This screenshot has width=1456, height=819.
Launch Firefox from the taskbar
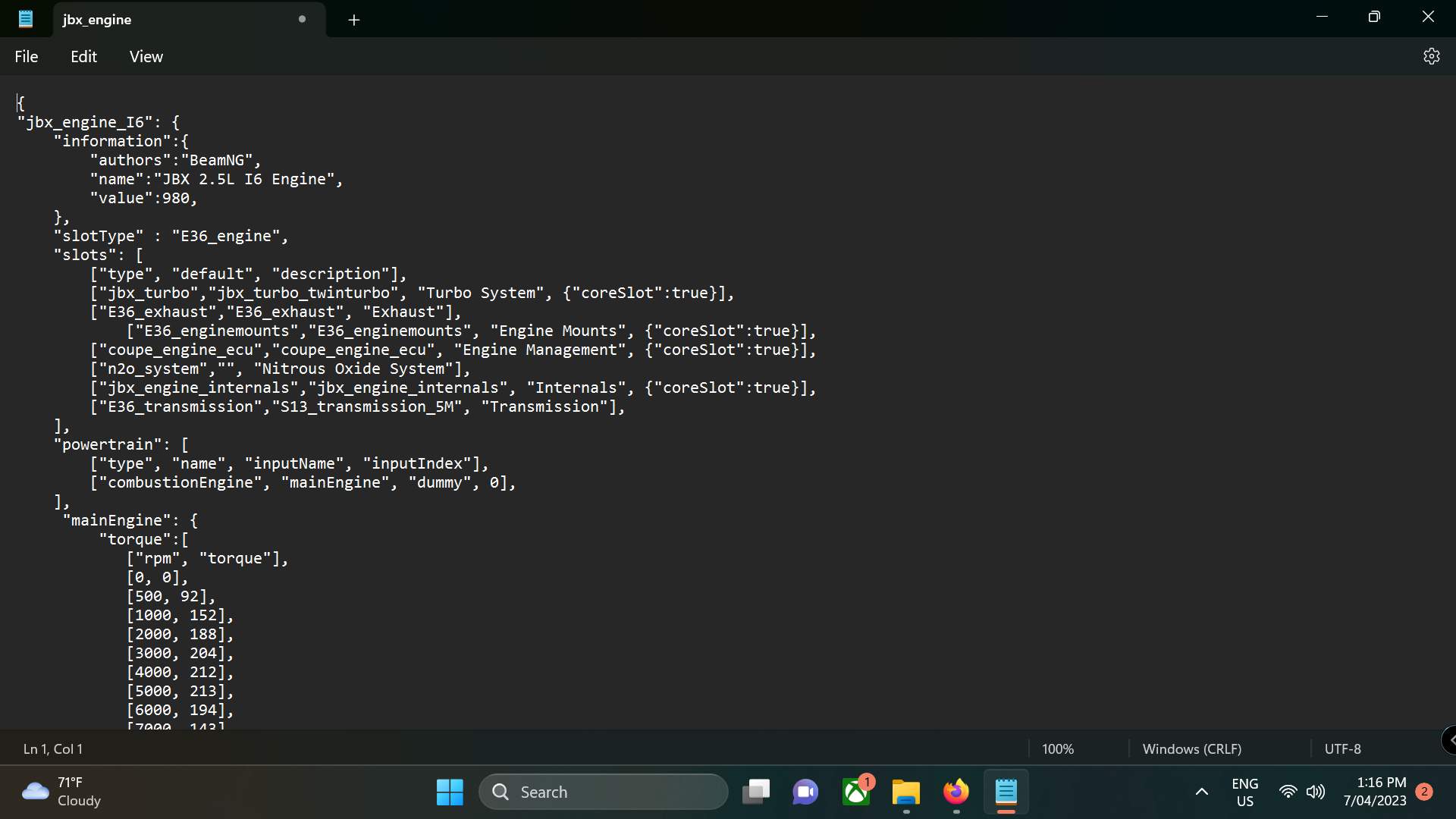click(955, 792)
